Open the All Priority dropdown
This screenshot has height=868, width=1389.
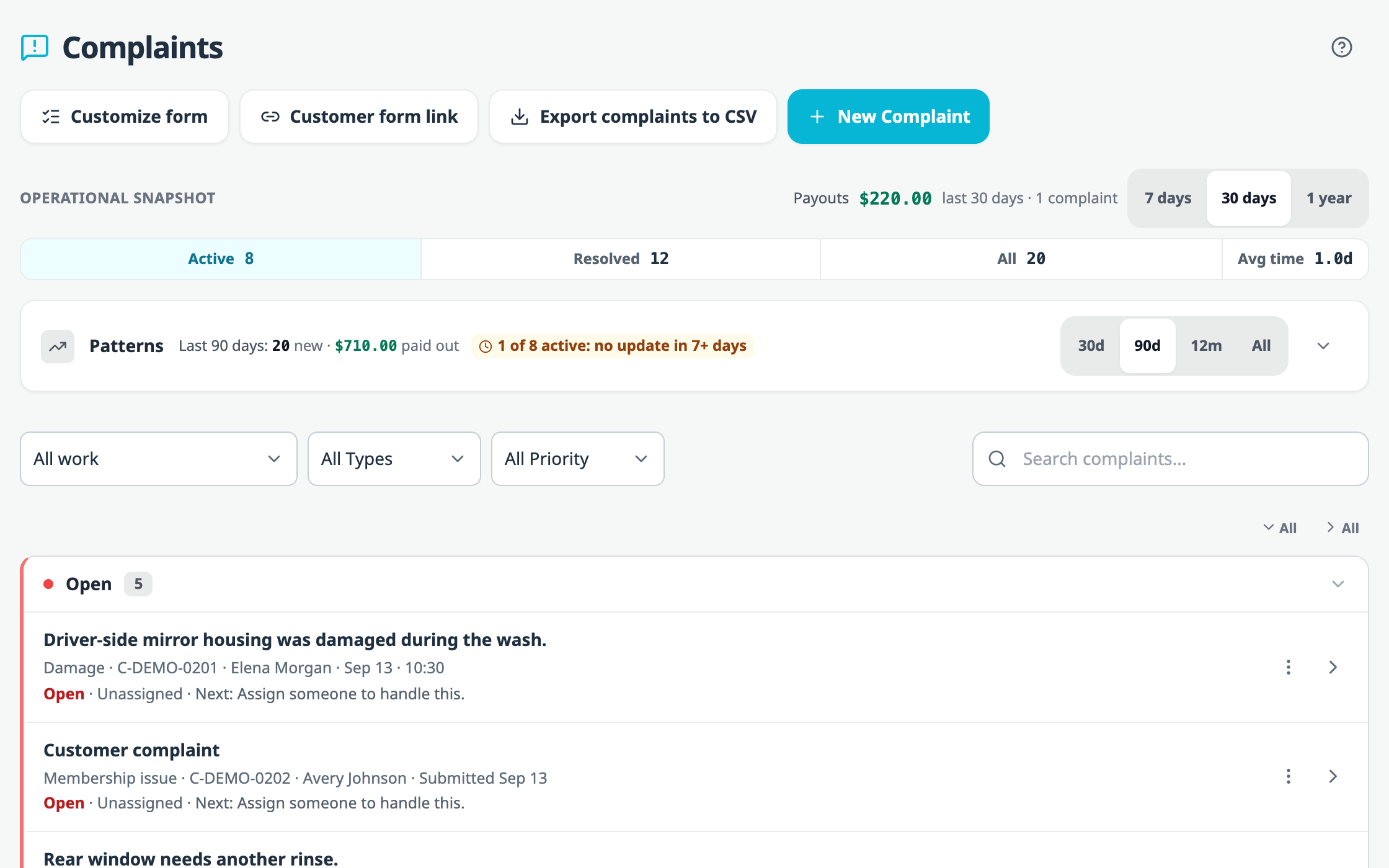pos(577,459)
